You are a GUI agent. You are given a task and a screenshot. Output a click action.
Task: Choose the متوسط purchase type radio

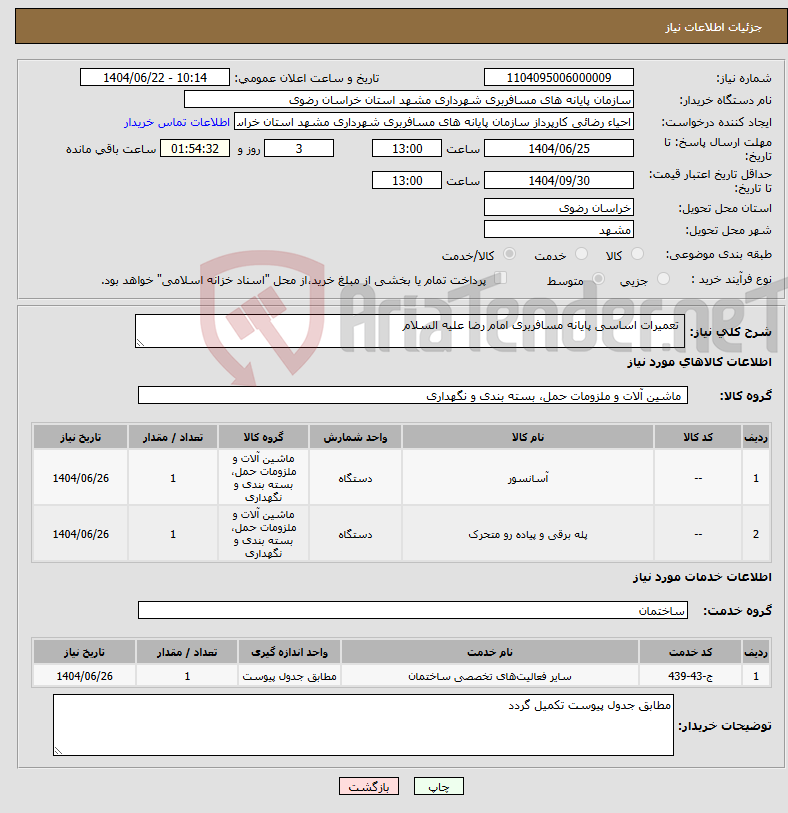pos(598,279)
